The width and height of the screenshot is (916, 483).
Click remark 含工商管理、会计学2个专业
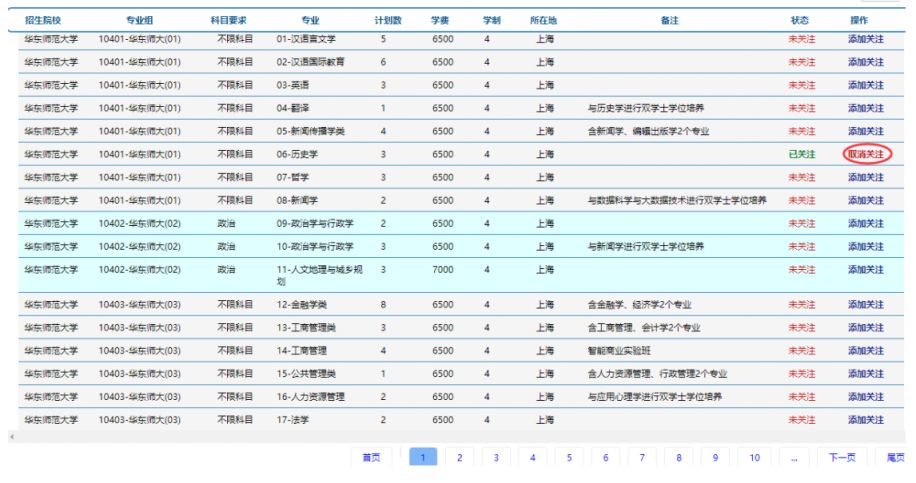coord(644,328)
